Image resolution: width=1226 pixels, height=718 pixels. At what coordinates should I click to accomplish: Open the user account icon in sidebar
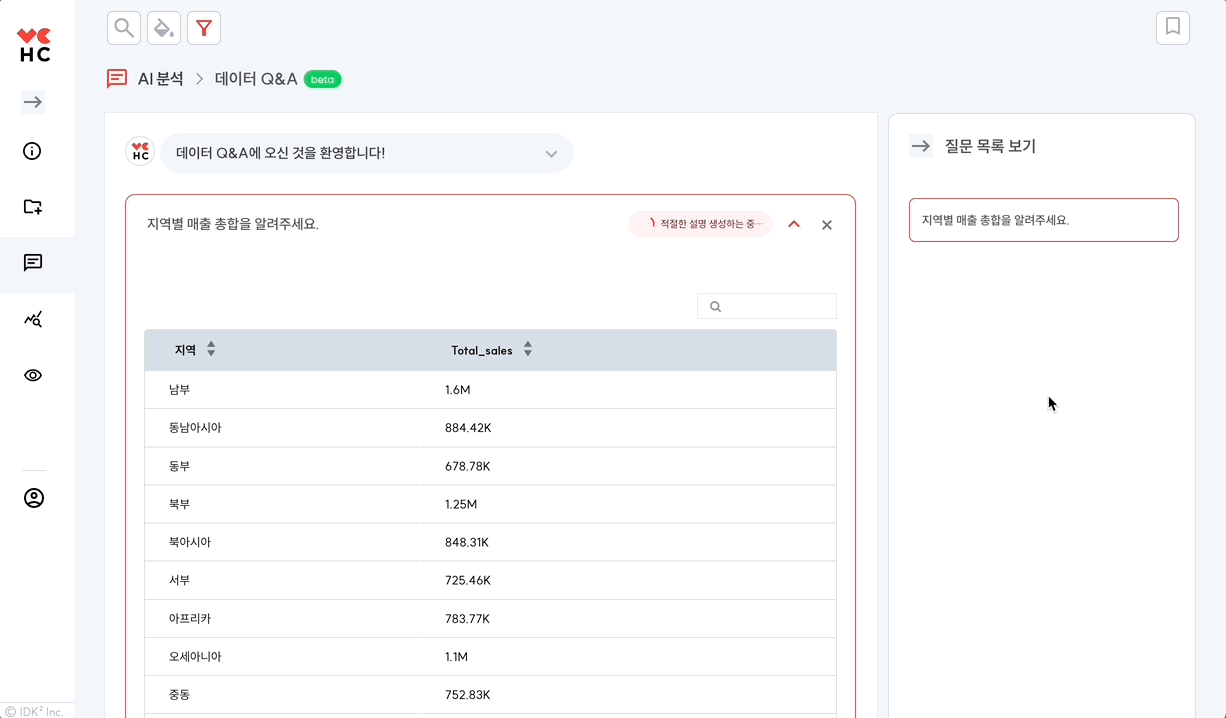34,498
